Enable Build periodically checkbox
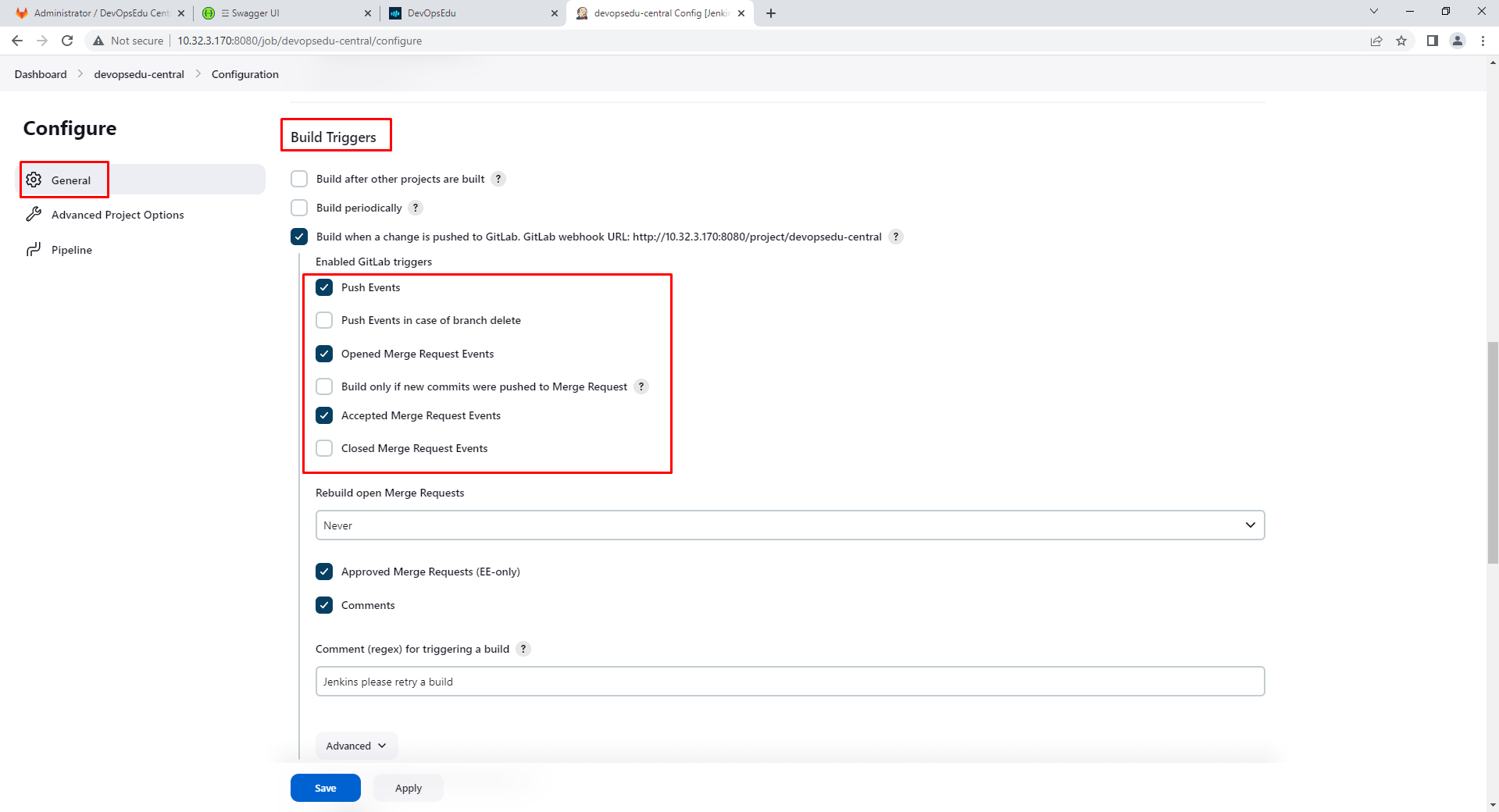 [x=299, y=208]
